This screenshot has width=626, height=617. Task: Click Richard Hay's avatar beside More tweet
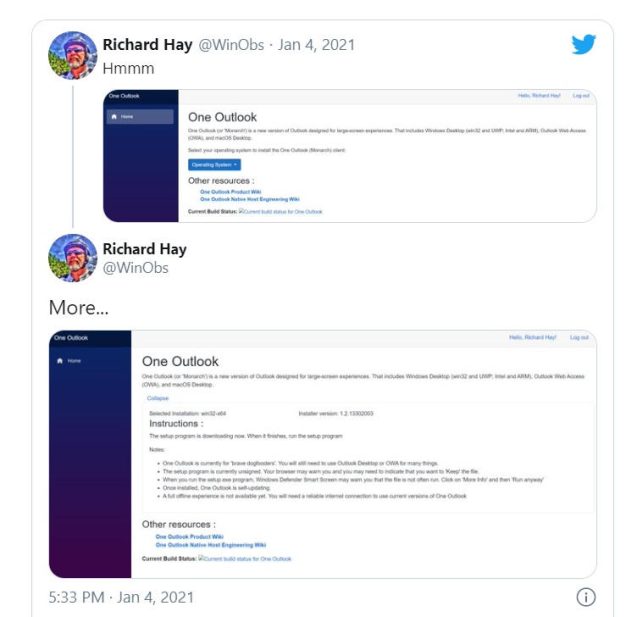point(73,258)
